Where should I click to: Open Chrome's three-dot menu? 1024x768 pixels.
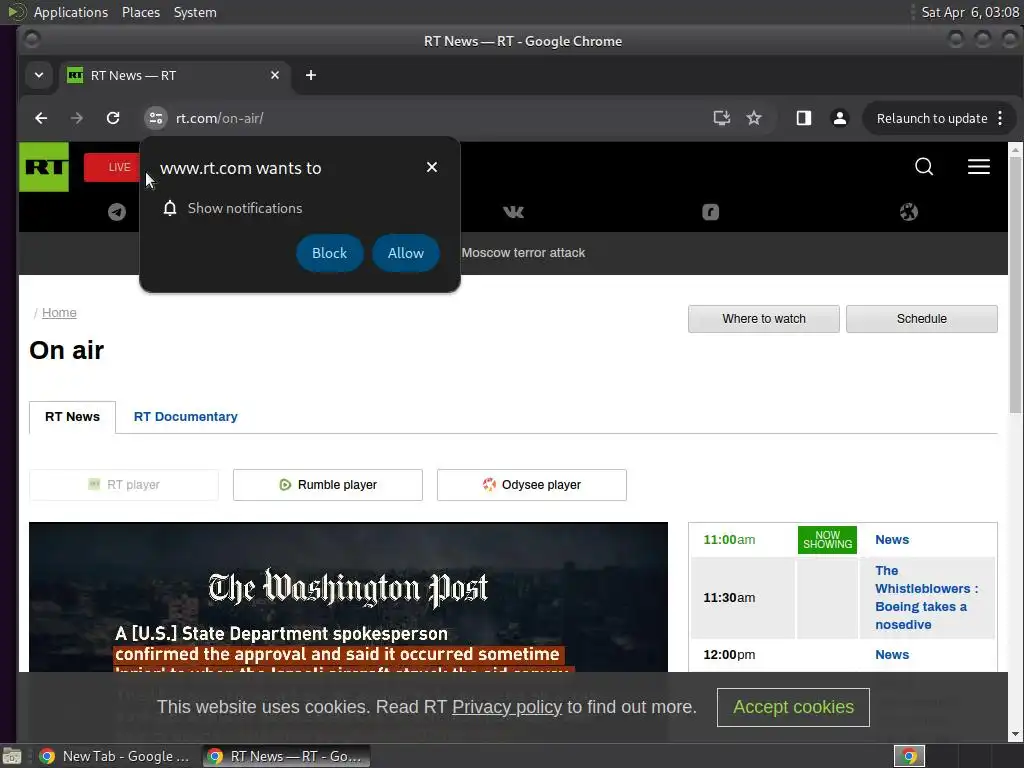[x=1000, y=118]
